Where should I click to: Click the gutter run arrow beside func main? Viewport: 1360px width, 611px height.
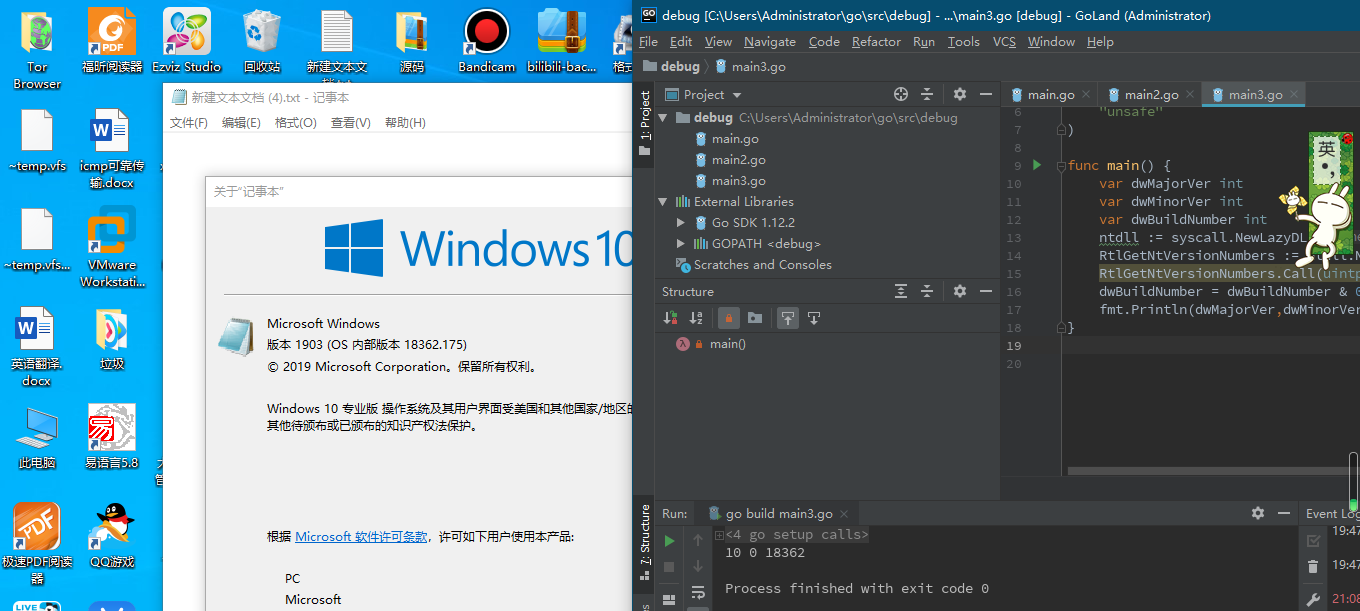[x=1037, y=165]
